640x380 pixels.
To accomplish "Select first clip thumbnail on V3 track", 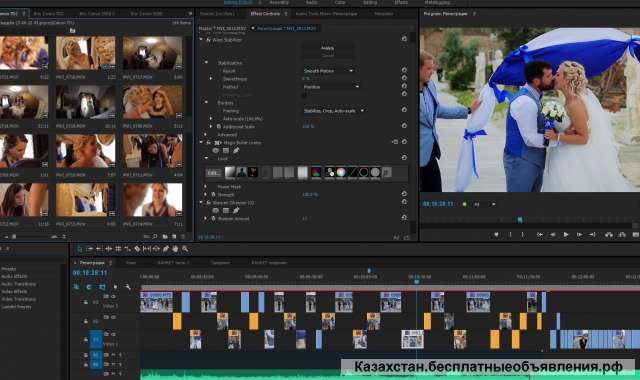I will click(156, 302).
